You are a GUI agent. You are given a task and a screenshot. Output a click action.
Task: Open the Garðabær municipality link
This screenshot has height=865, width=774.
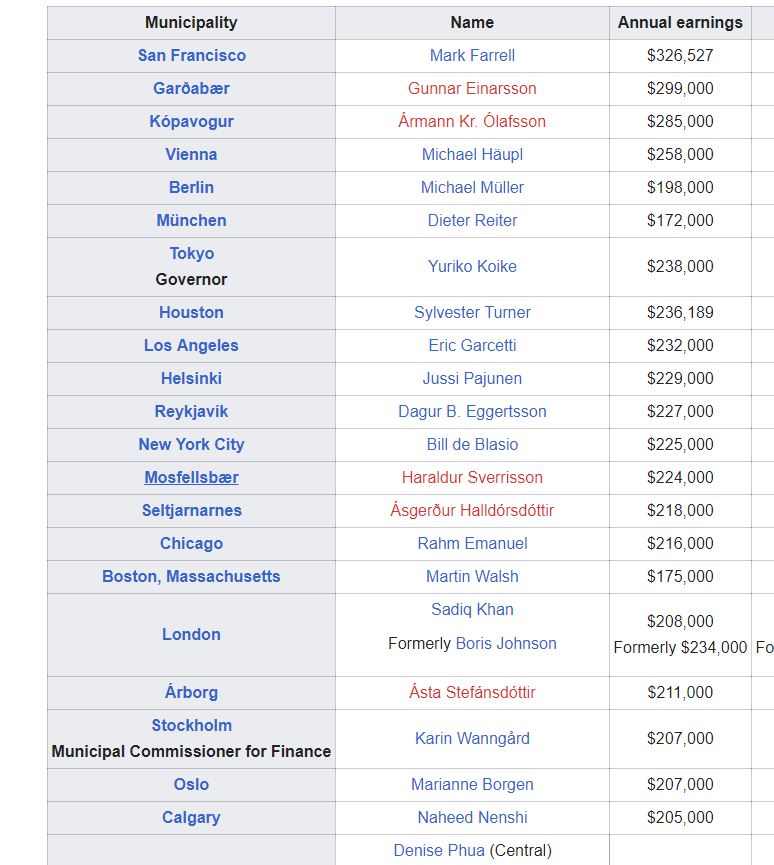[x=191, y=88]
